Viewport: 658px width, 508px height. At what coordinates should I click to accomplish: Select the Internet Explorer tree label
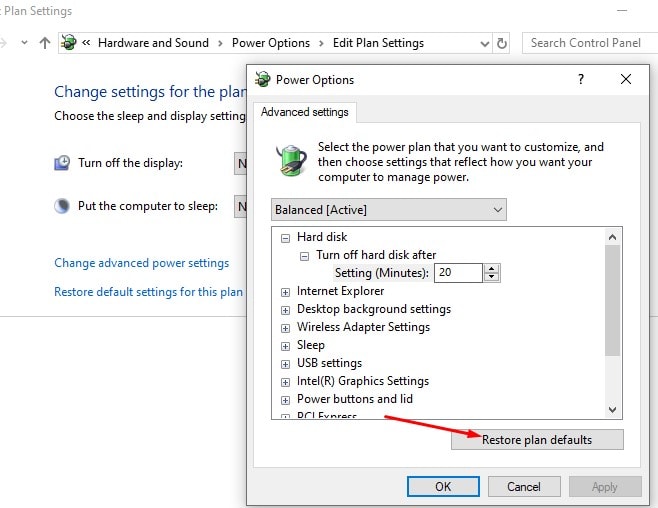coord(340,291)
